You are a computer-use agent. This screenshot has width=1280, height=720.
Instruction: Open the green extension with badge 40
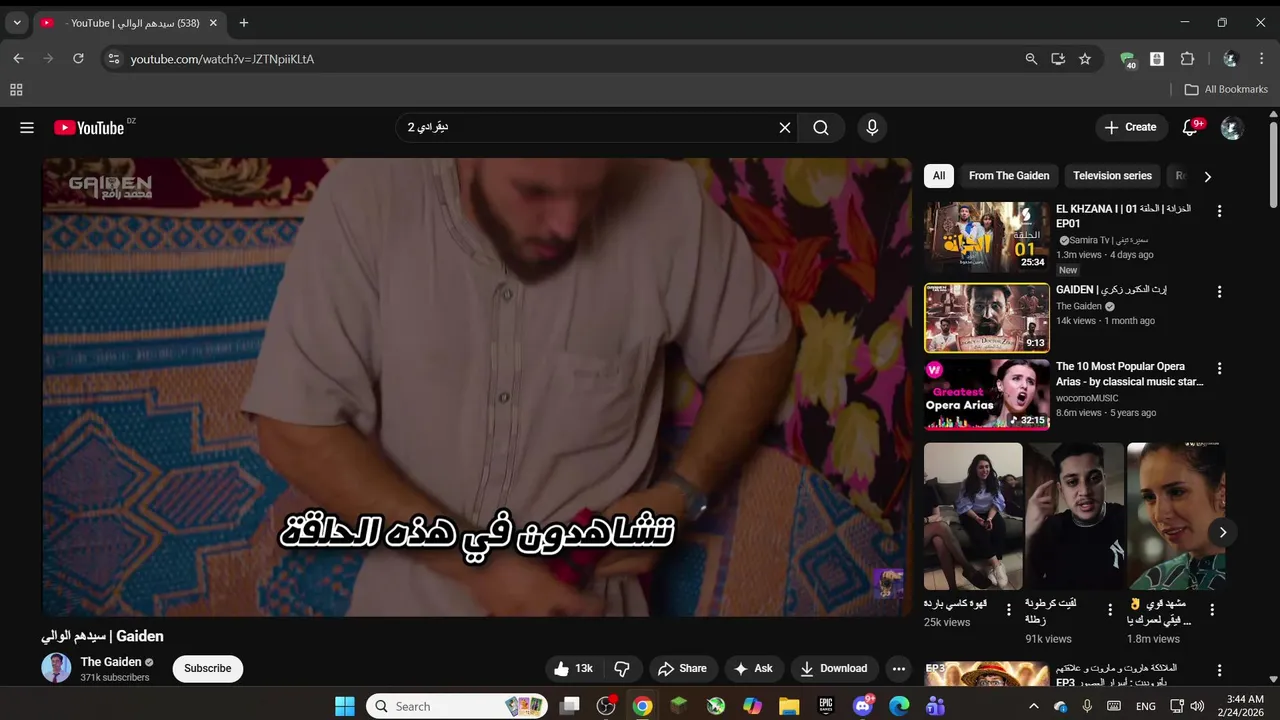point(1128,60)
